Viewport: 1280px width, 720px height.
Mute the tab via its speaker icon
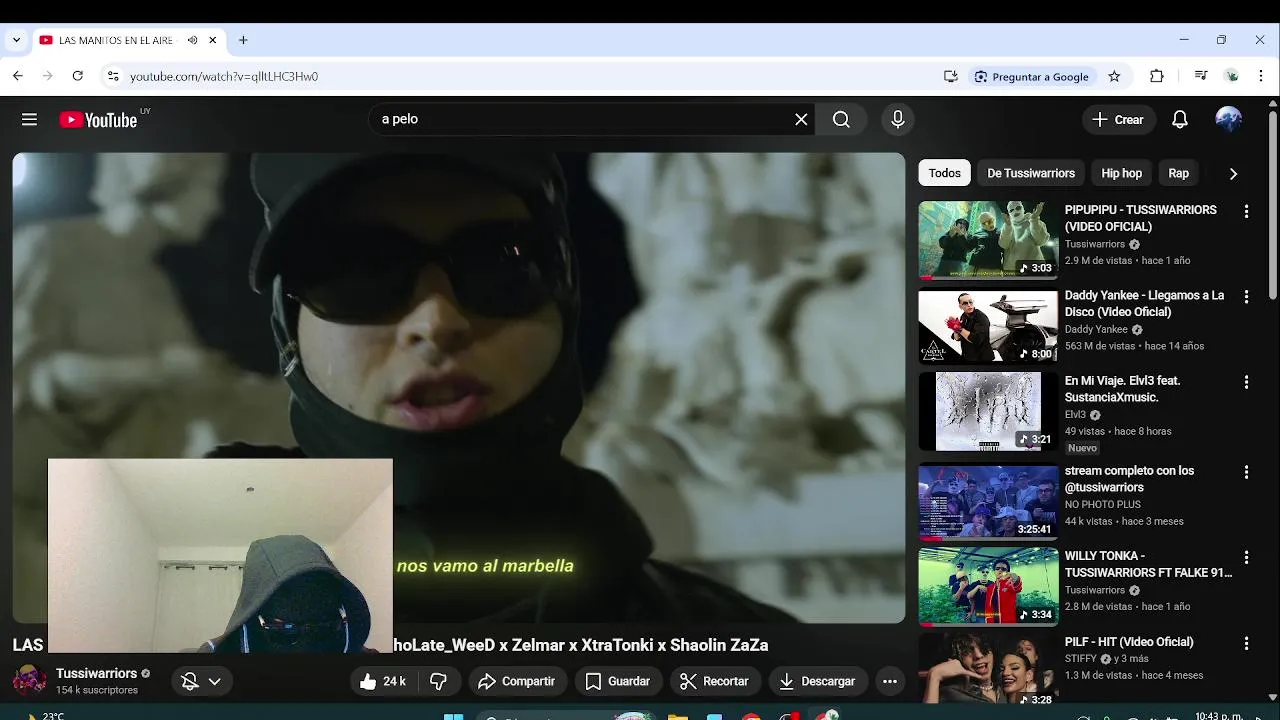point(192,40)
